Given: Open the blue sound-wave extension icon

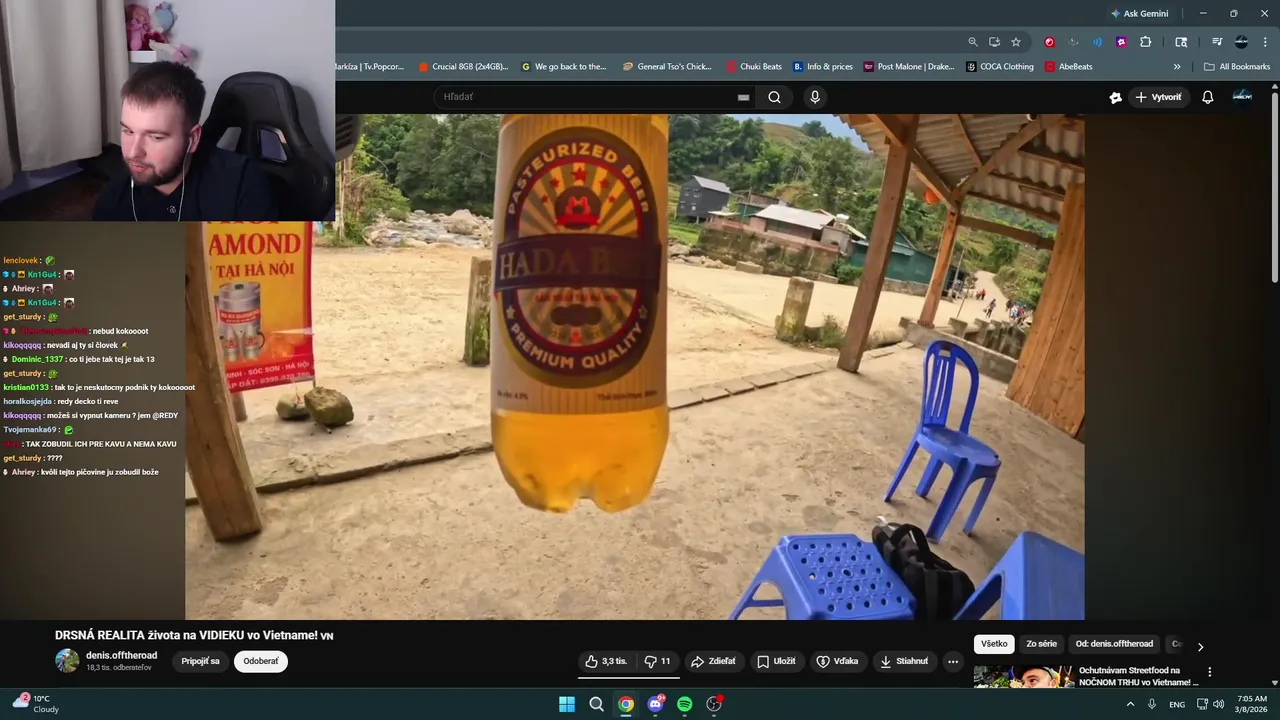Looking at the screenshot, I should (x=1097, y=42).
